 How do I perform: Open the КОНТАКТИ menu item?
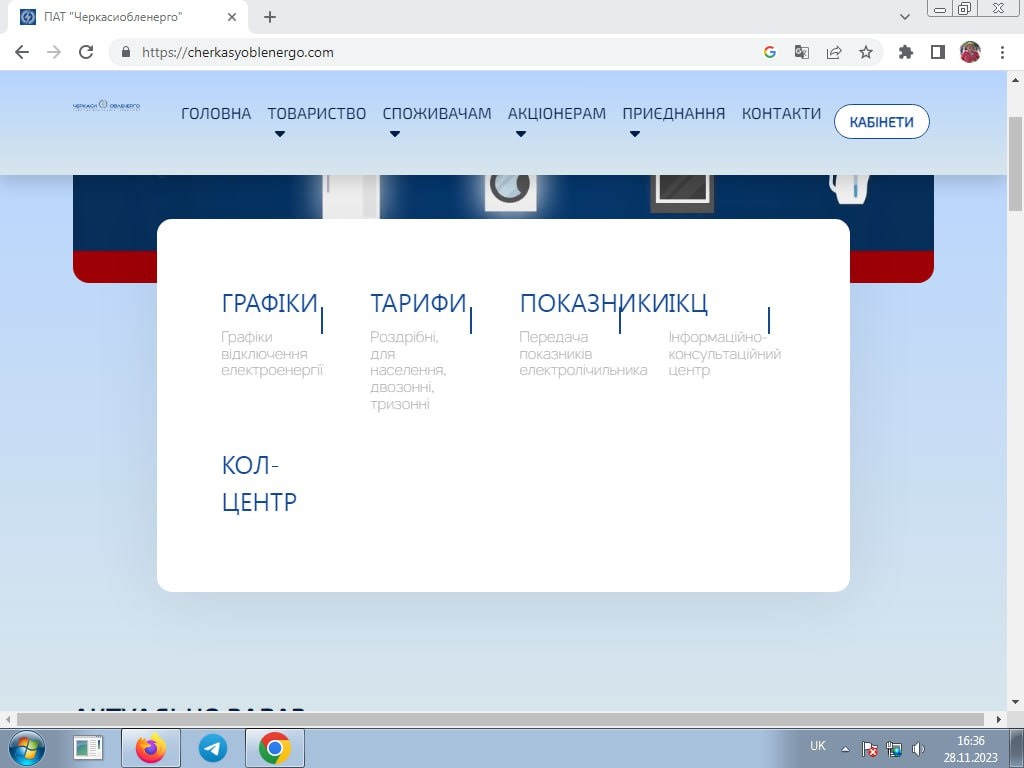[x=781, y=114]
